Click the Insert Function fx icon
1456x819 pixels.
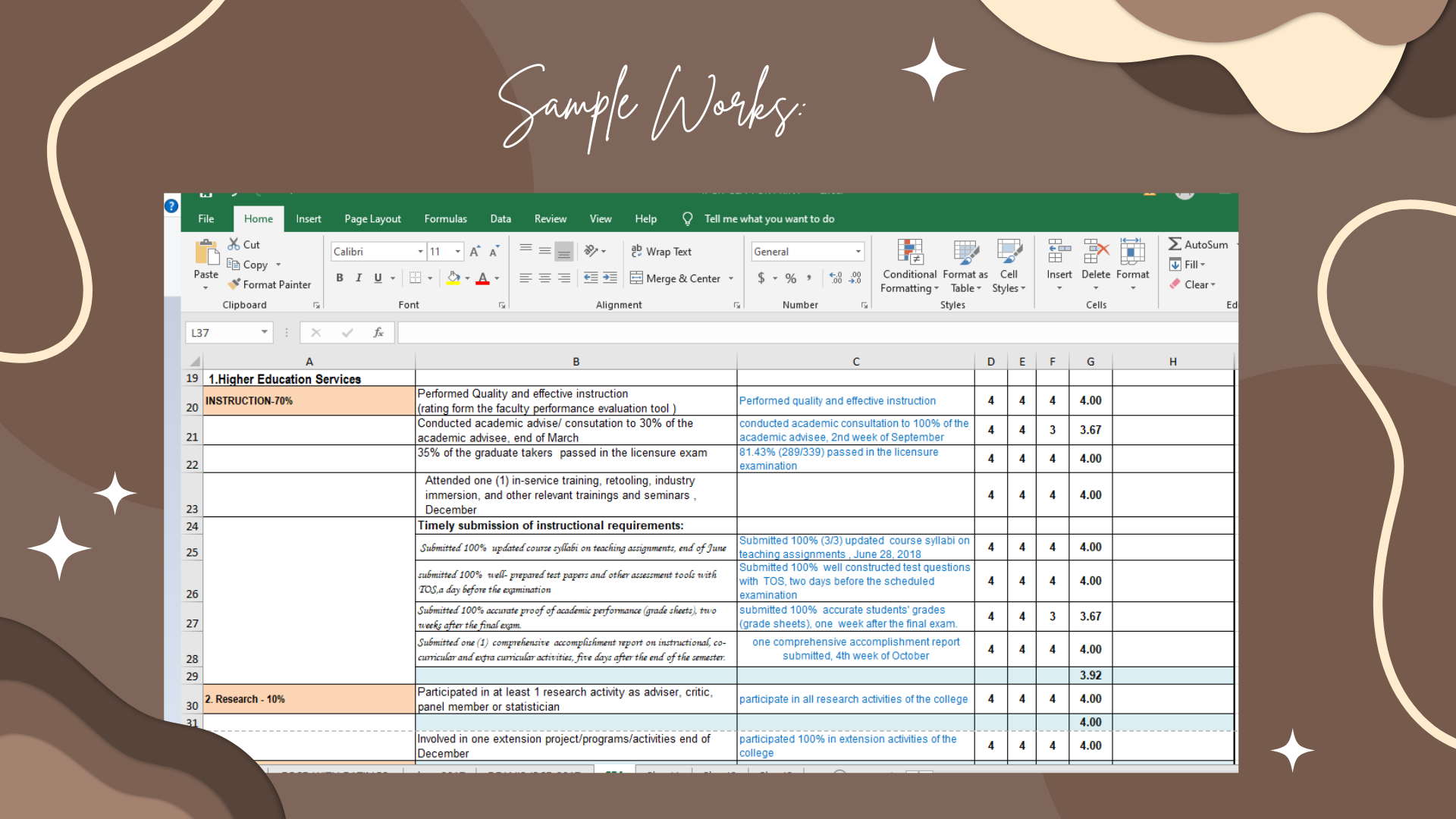[378, 333]
